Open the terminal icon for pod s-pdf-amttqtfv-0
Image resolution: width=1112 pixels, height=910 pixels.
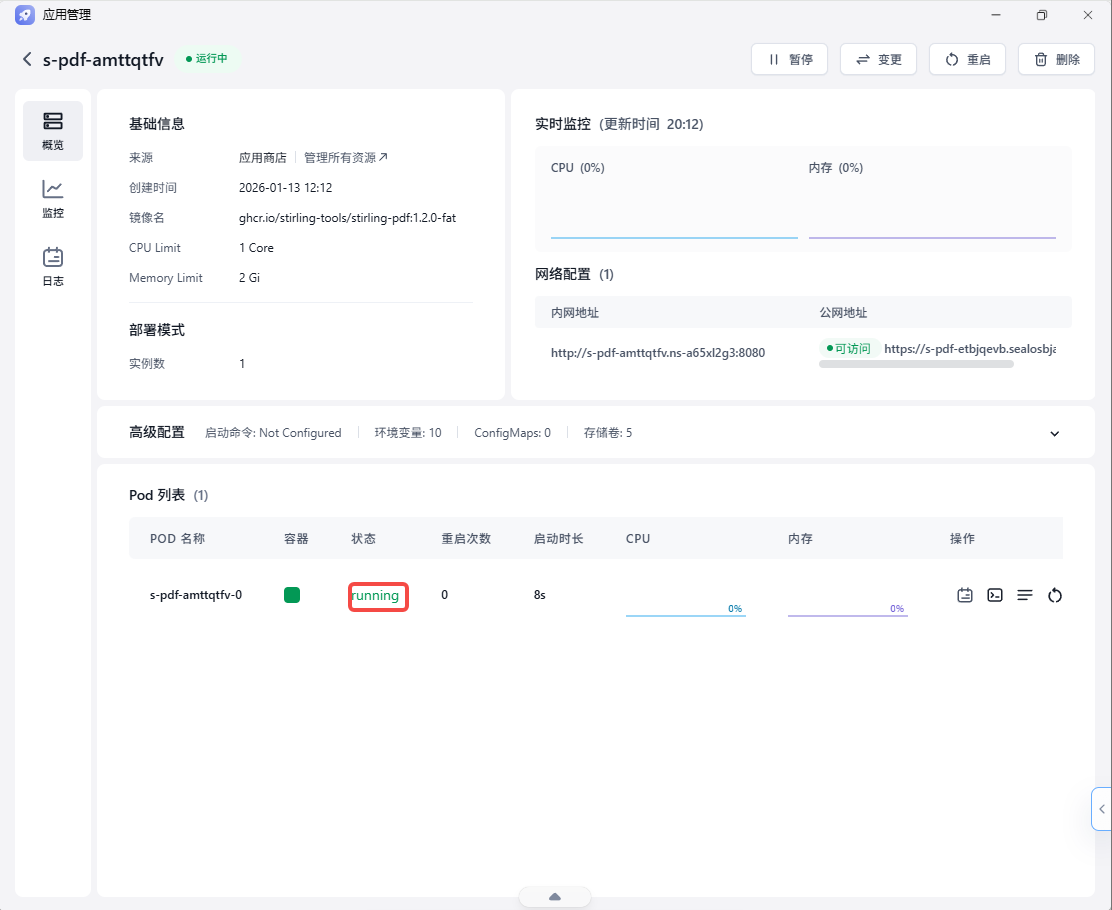click(995, 595)
